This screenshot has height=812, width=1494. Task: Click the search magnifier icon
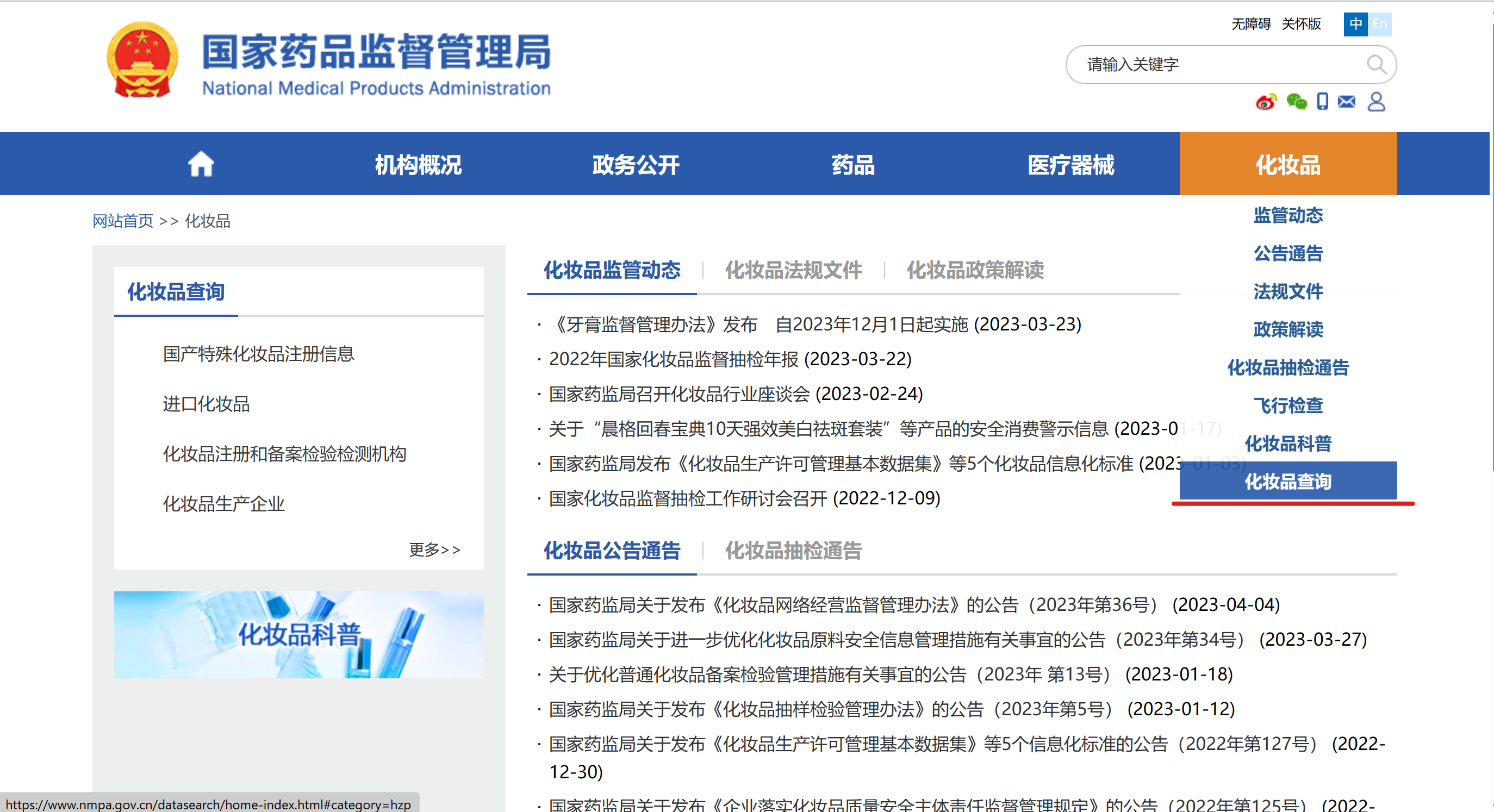pyautogui.click(x=1375, y=64)
